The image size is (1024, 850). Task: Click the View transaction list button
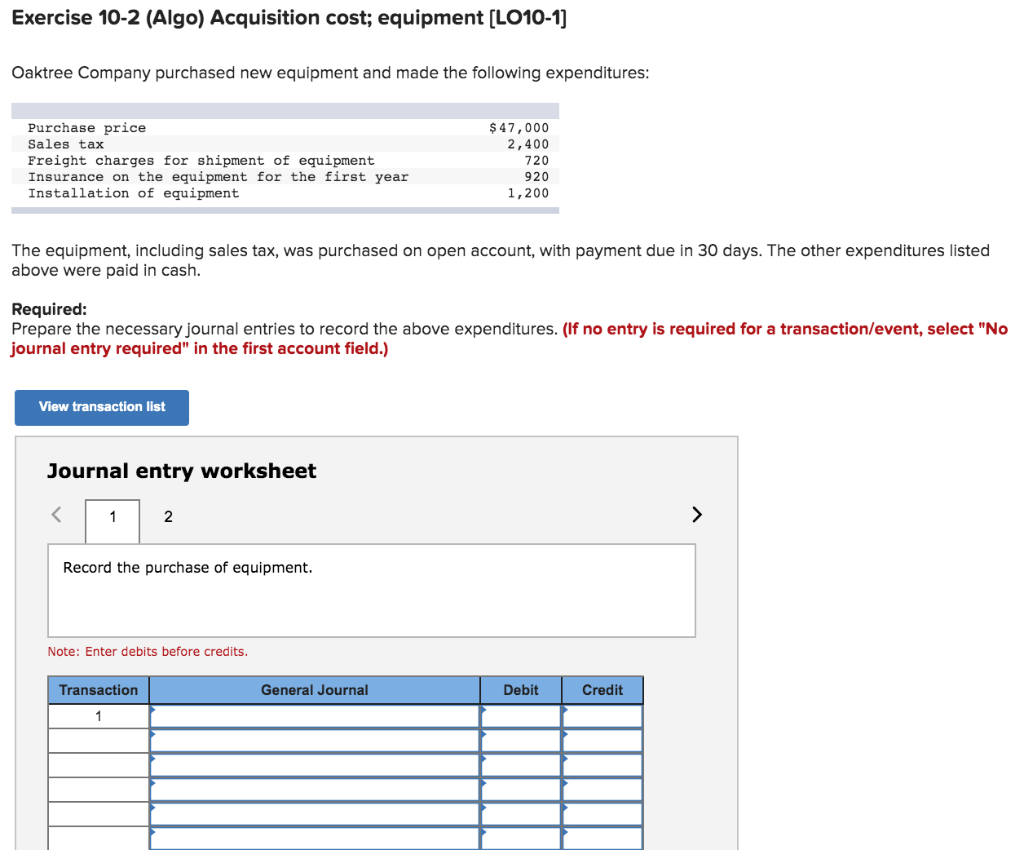100,407
